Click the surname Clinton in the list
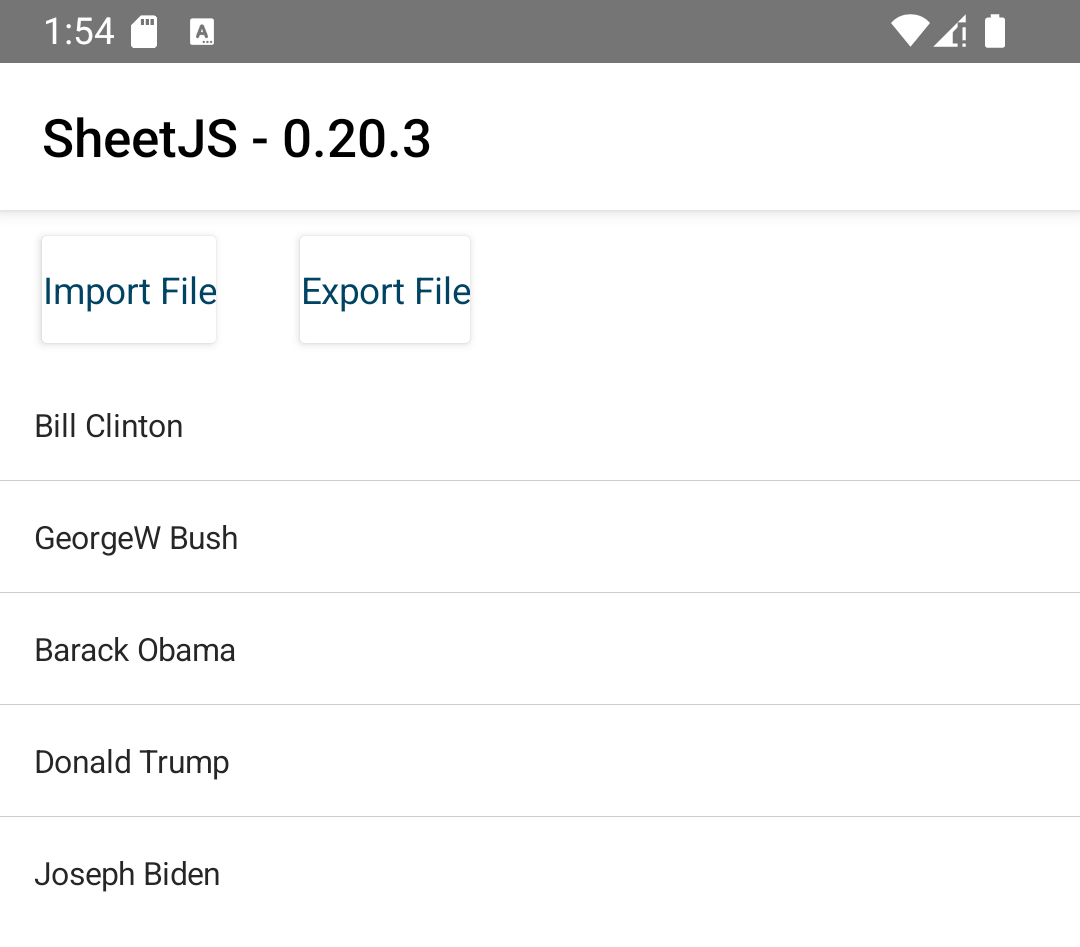The image size is (1080, 947). pos(134,426)
